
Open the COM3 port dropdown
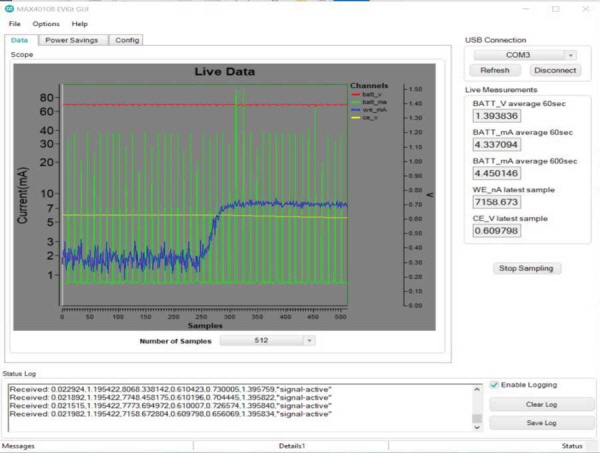pyautogui.click(x=570, y=56)
